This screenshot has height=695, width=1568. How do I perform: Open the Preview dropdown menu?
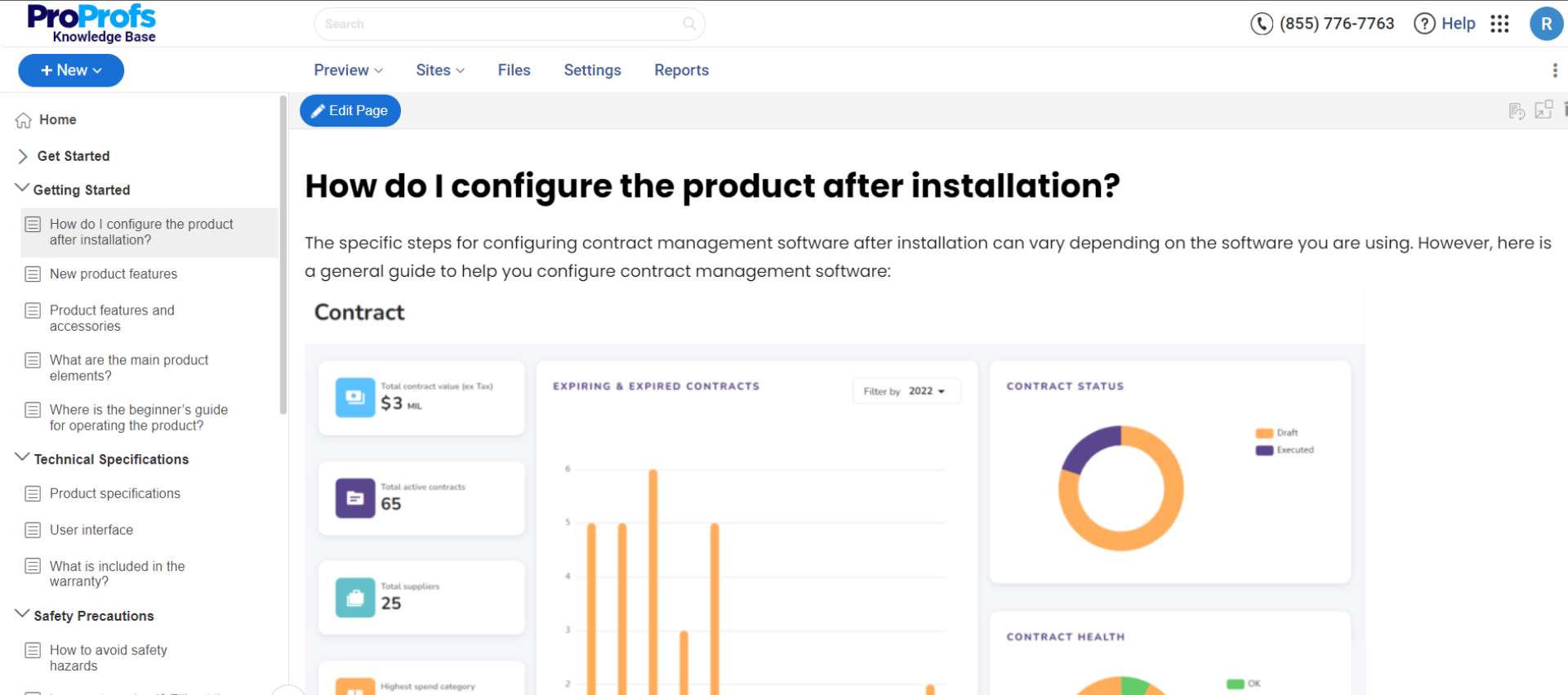pyautogui.click(x=348, y=70)
